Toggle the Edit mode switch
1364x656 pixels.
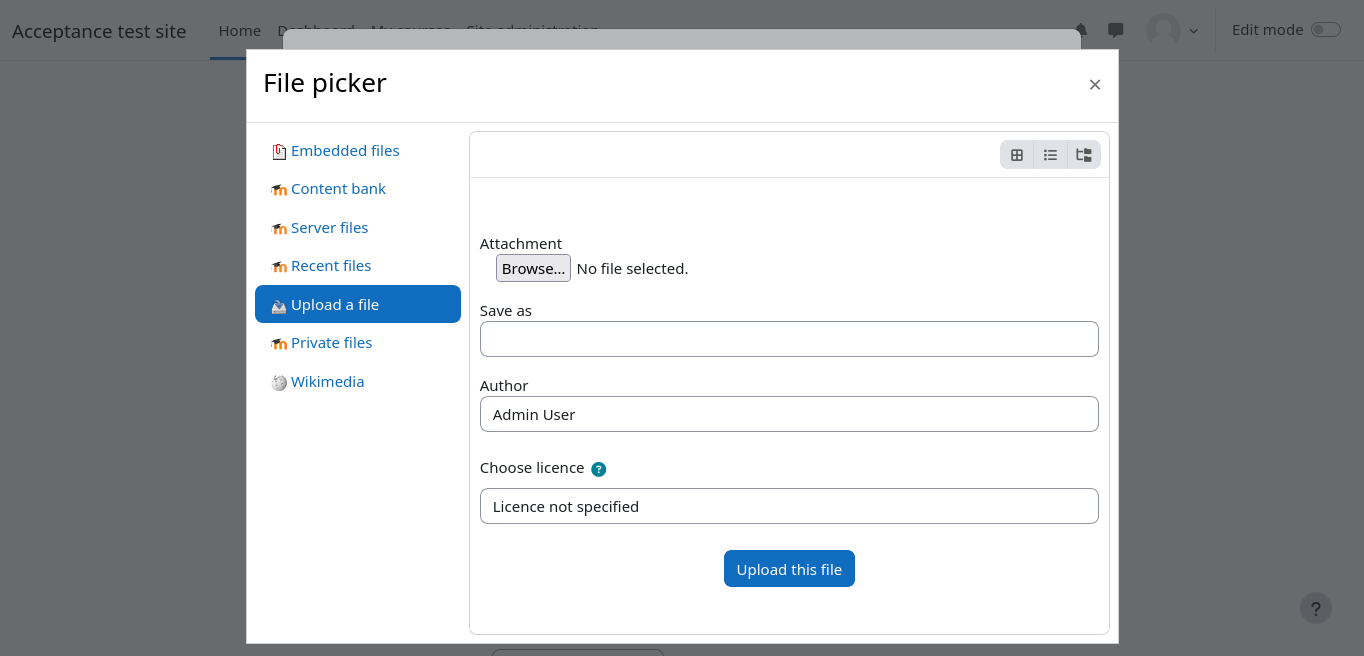tap(1325, 30)
